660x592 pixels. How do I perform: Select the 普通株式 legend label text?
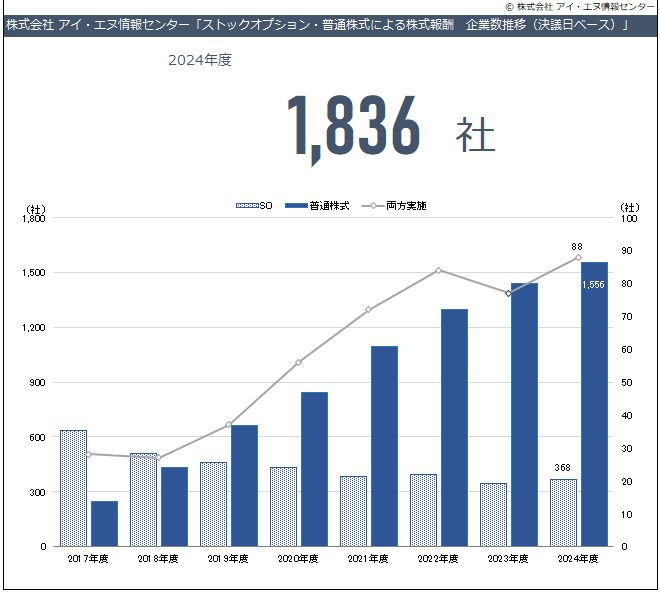tap(329, 205)
